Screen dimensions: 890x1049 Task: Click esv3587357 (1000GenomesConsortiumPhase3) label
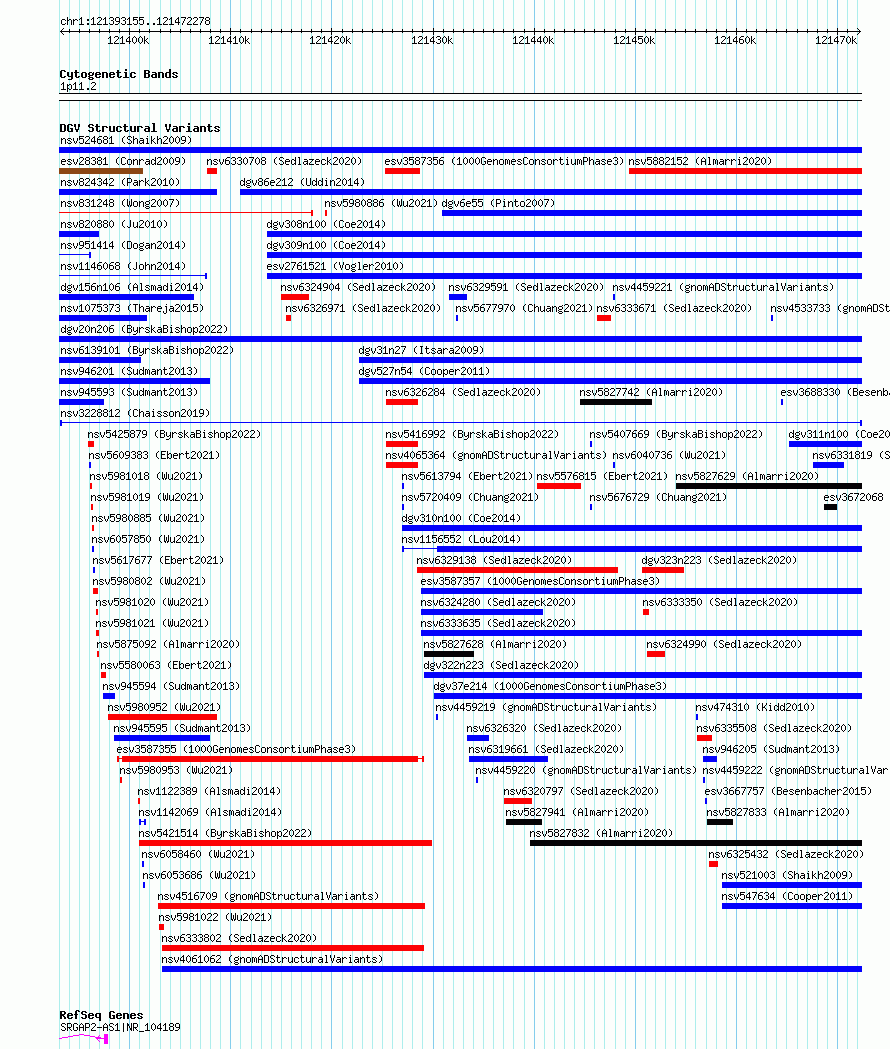pyautogui.click(x=540, y=581)
